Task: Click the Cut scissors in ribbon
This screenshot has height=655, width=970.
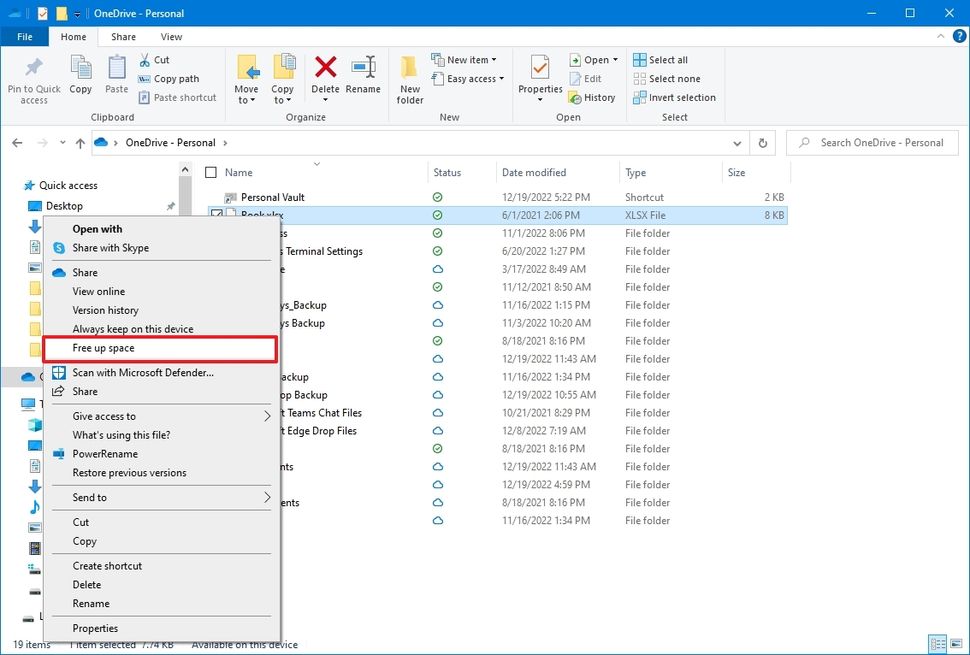Action: (144, 60)
